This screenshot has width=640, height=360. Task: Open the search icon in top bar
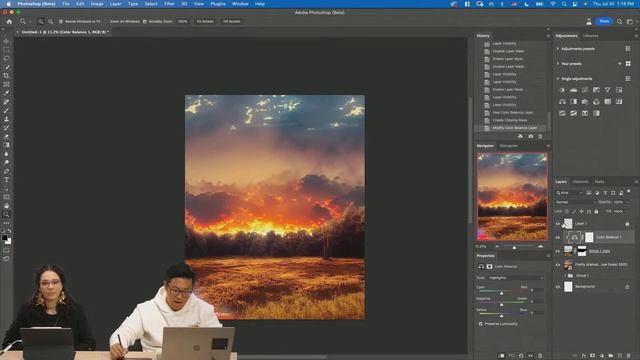click(x=619, y=21)
